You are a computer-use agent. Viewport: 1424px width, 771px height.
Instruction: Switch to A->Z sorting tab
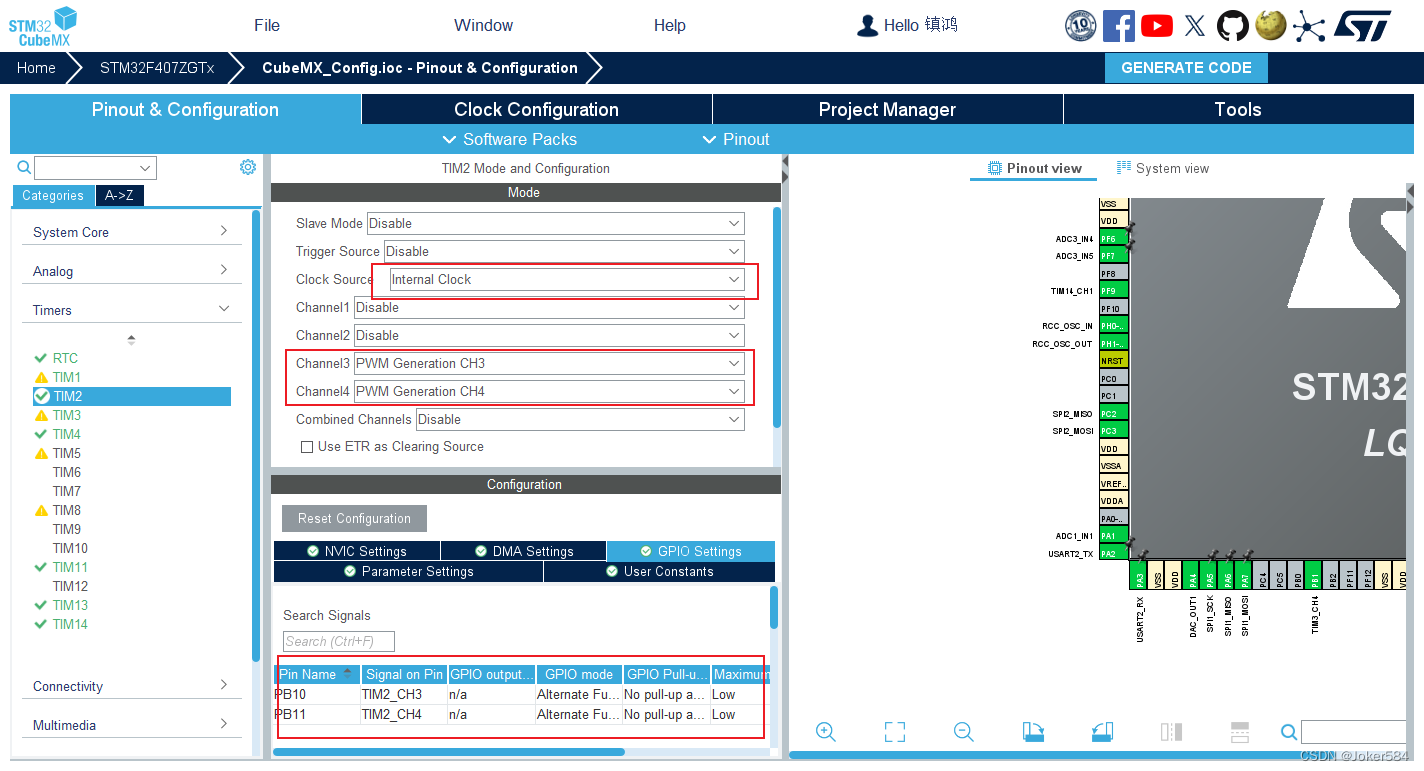point(120,196)
